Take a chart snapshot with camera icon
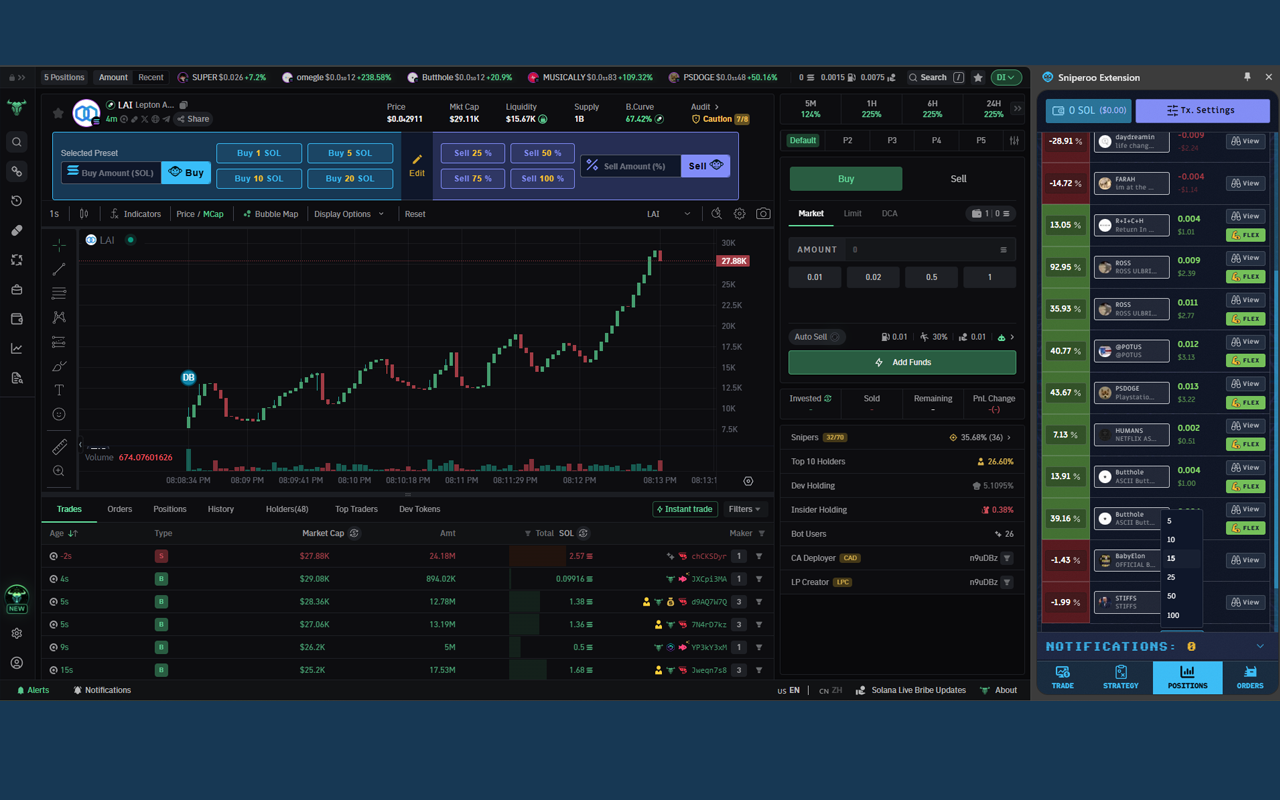The width and height of the screenshot is (1280, 800). coord(763,214)
